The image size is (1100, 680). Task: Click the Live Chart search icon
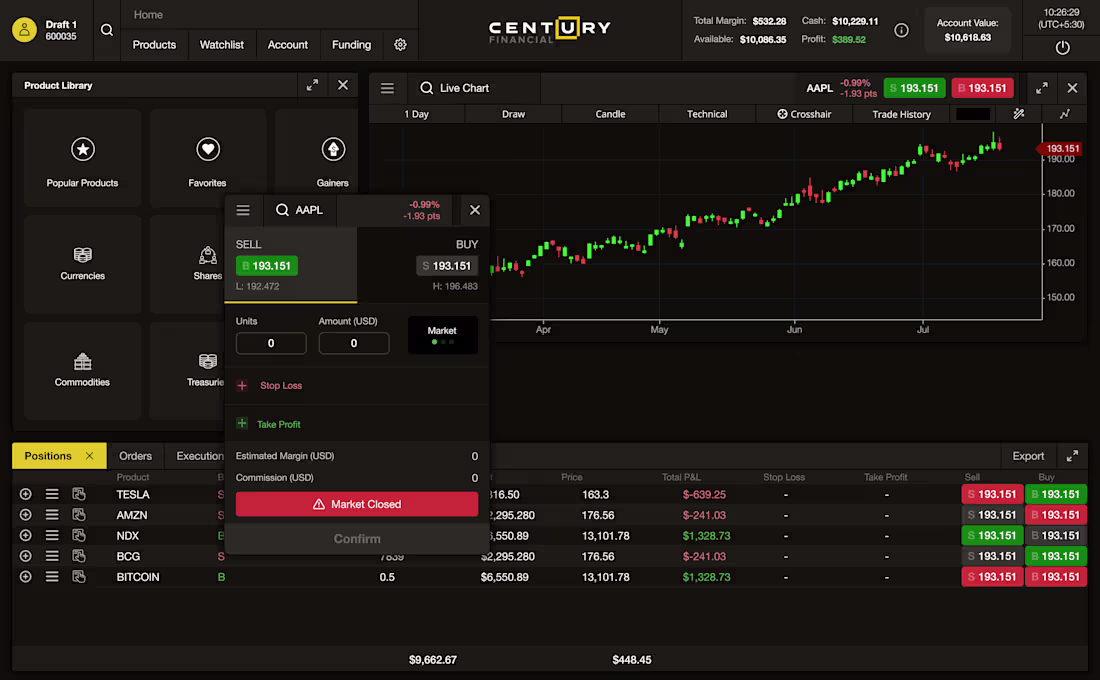(x=426, y=88)
